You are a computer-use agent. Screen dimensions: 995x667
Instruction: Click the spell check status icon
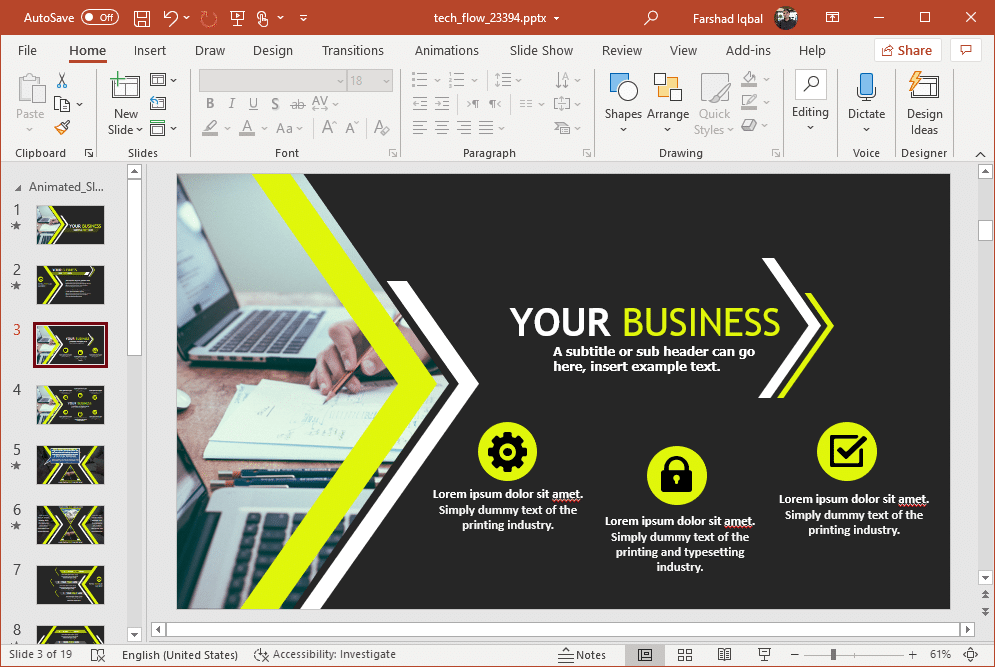pos(97,655)
